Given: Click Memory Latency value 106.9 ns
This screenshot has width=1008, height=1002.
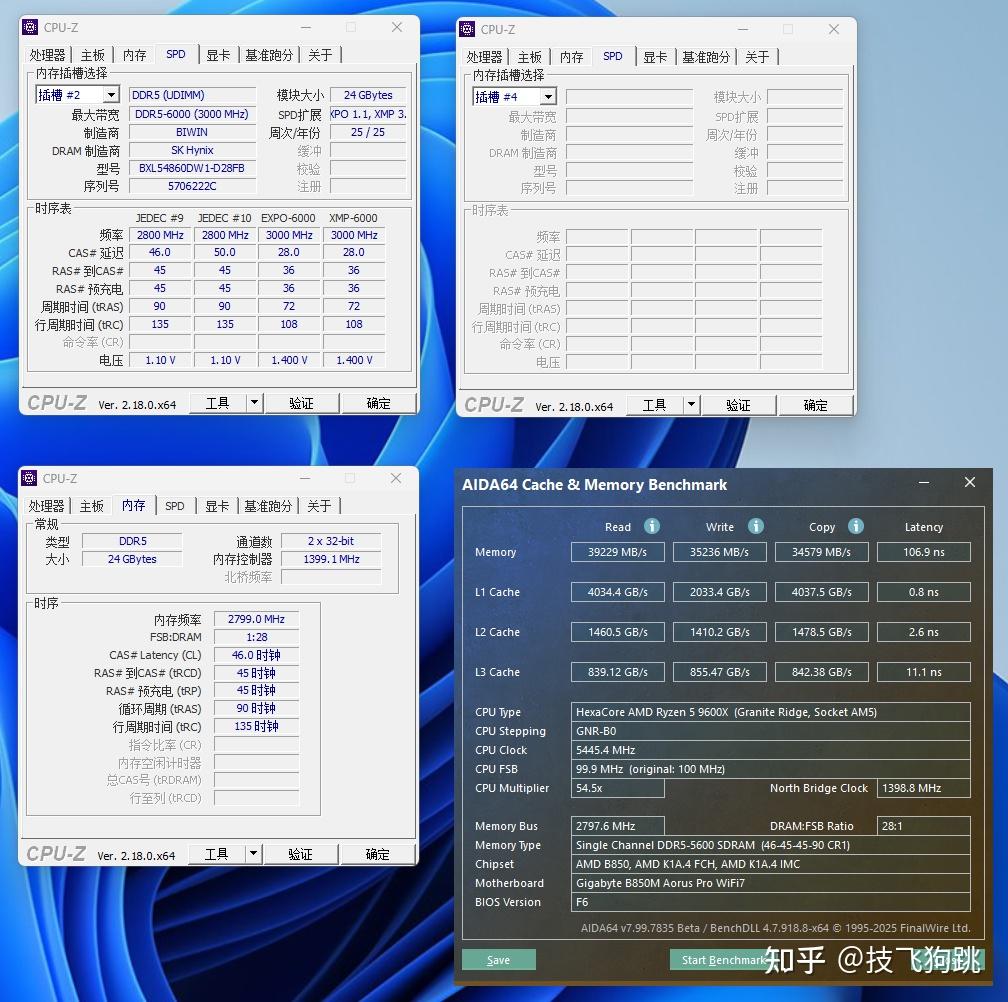Looking at the screenshot, I should tap(924, 552).
